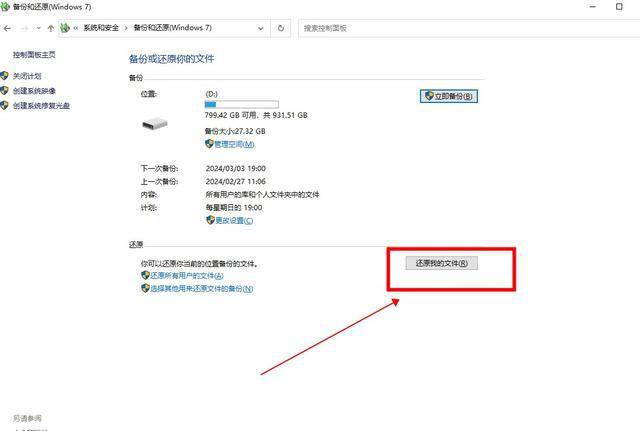
Task: Click shield icon beside 创建系统映像
Action: coord(4,90)
